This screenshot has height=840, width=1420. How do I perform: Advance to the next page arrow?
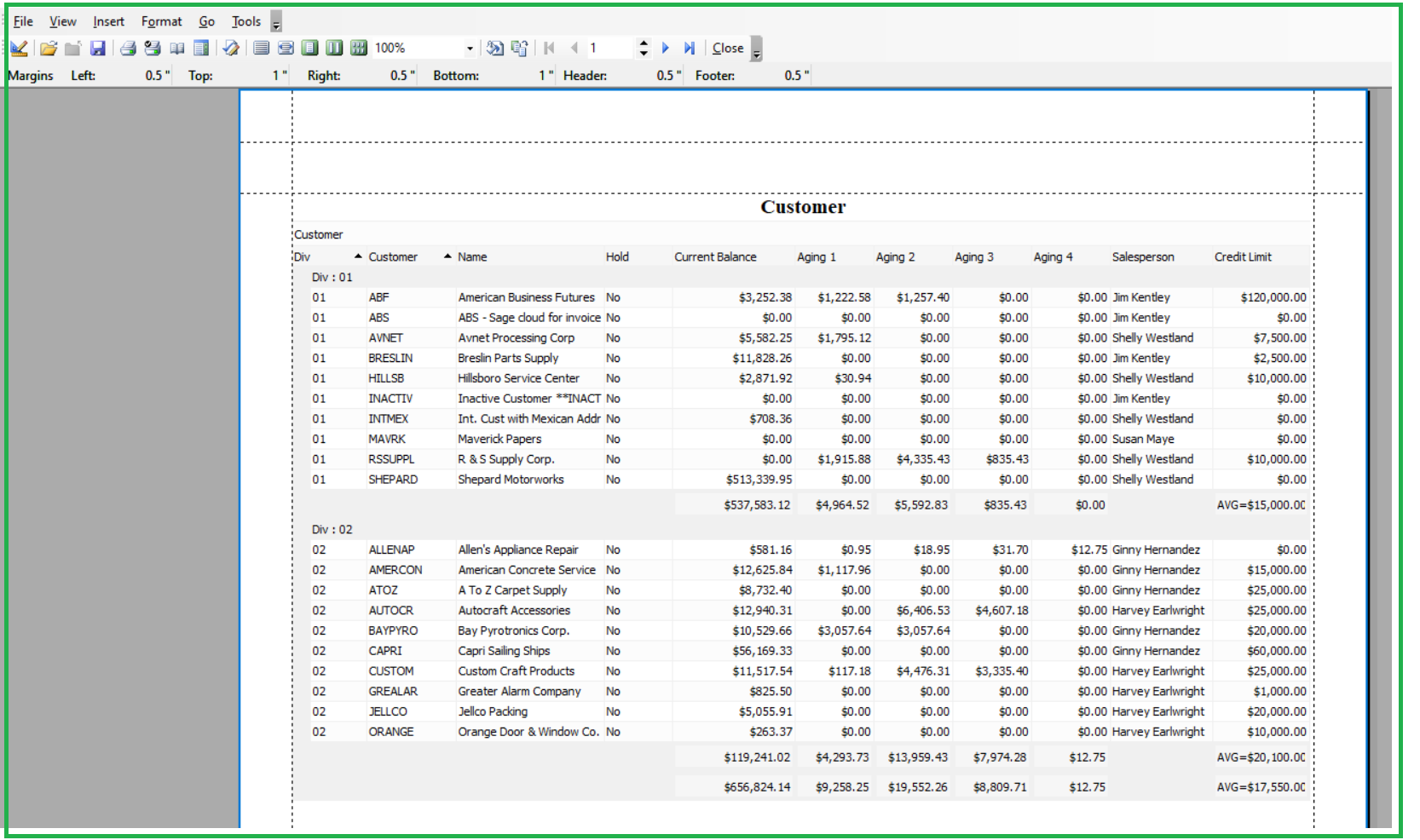[666, 48]
